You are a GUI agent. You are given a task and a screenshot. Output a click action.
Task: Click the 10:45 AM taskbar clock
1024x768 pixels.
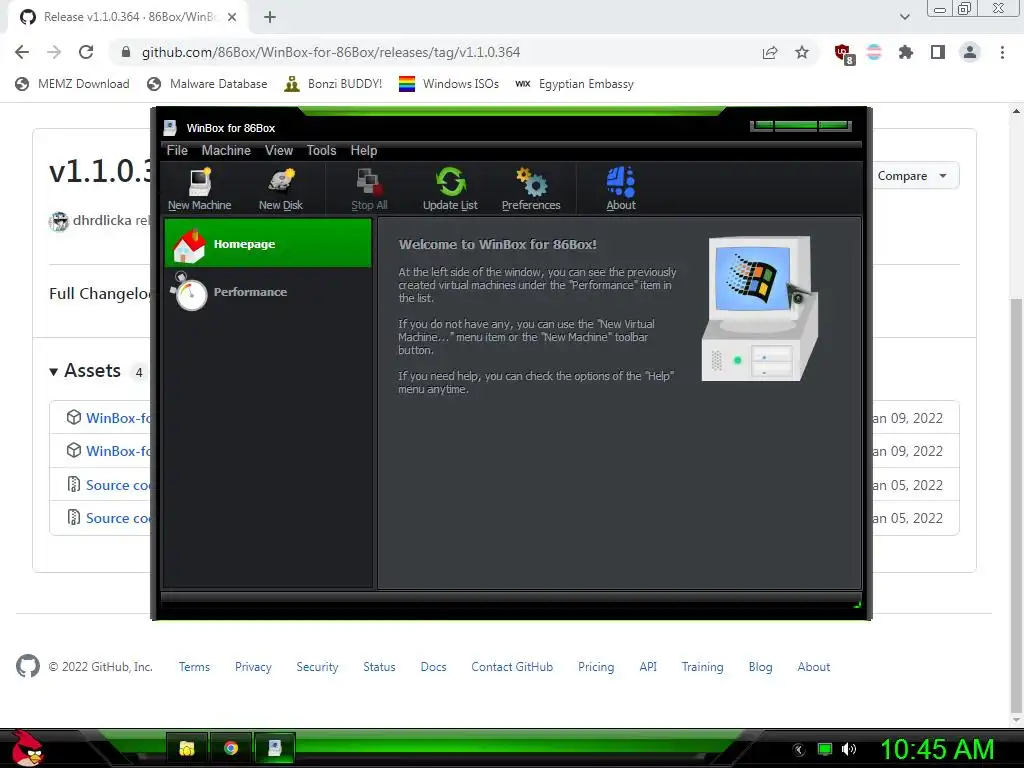pyautogui.click(x=937, y=749)
